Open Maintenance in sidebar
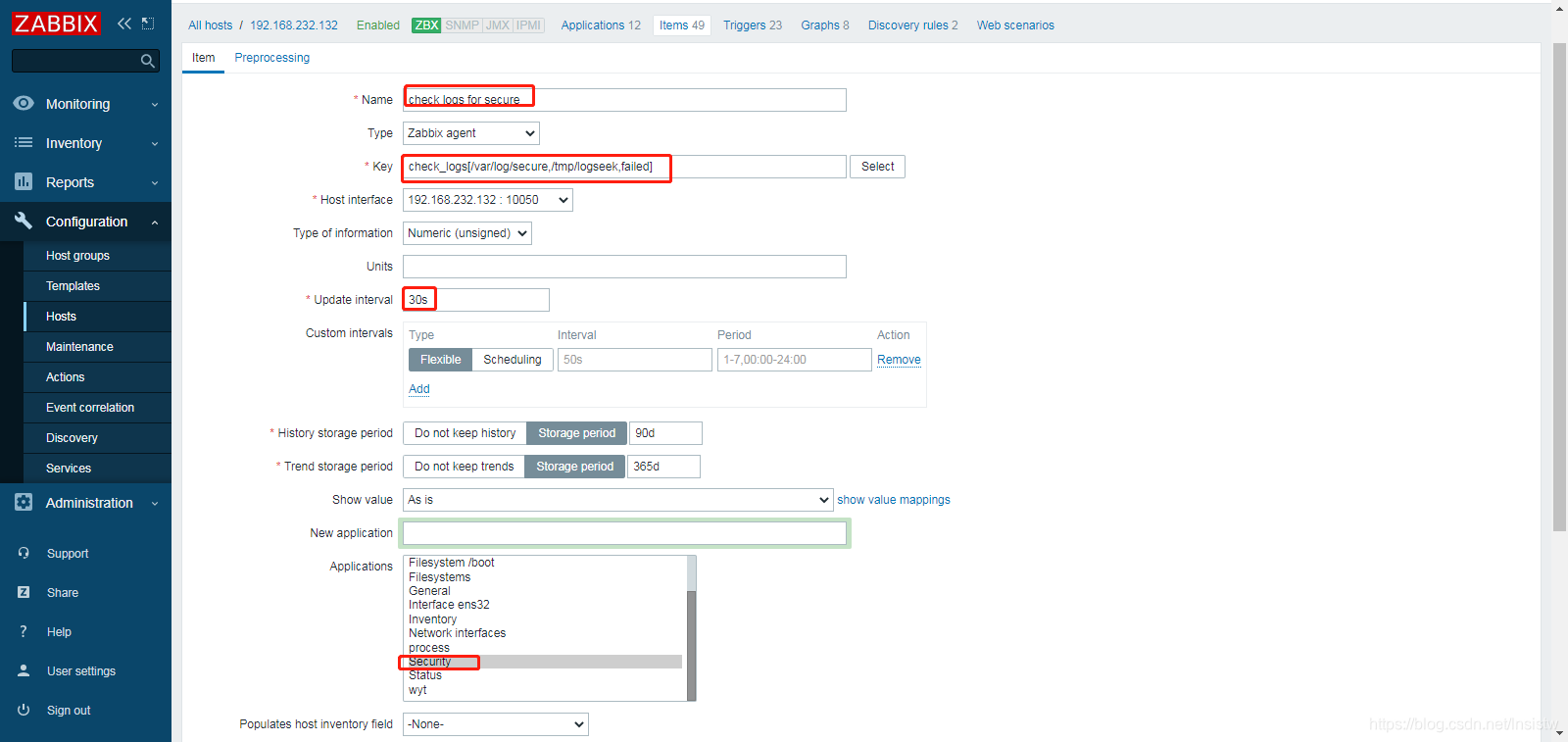1568x742 pixels. 79,347
